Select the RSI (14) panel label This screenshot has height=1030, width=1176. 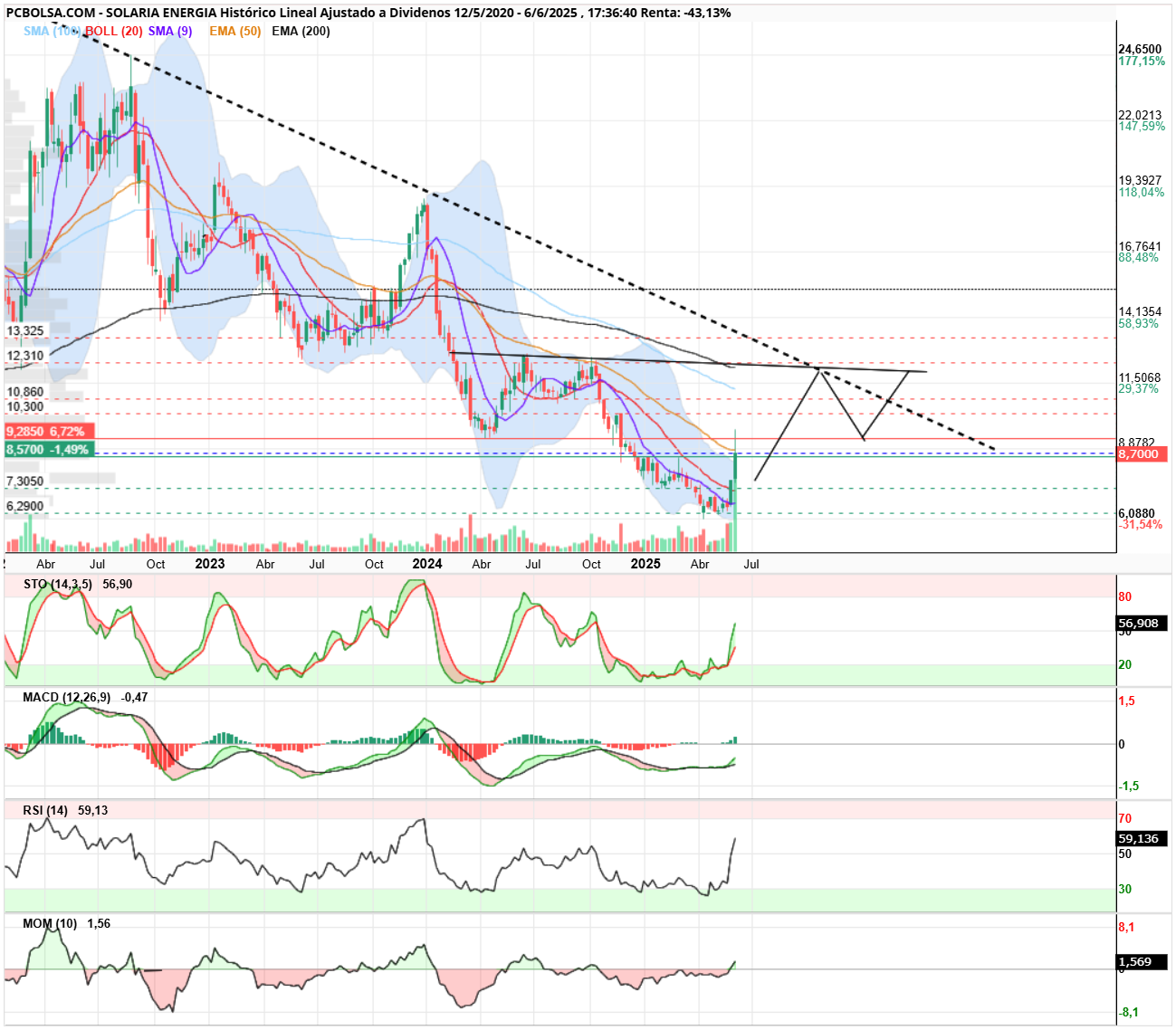tap(45, 810)
